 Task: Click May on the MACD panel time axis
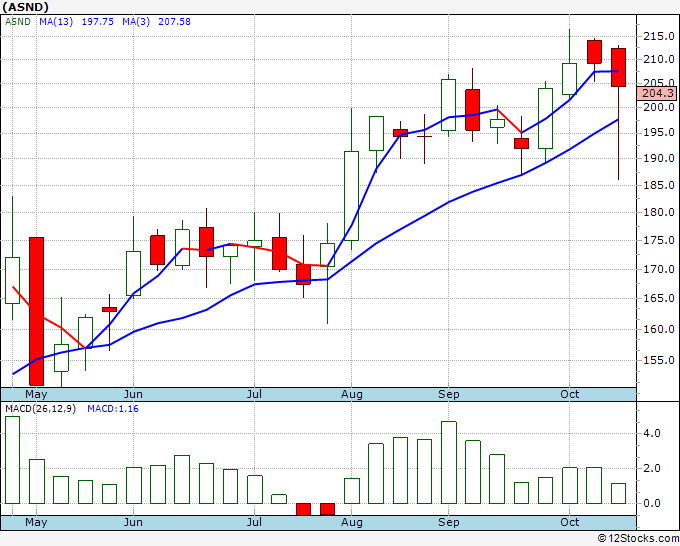point(36,522)
